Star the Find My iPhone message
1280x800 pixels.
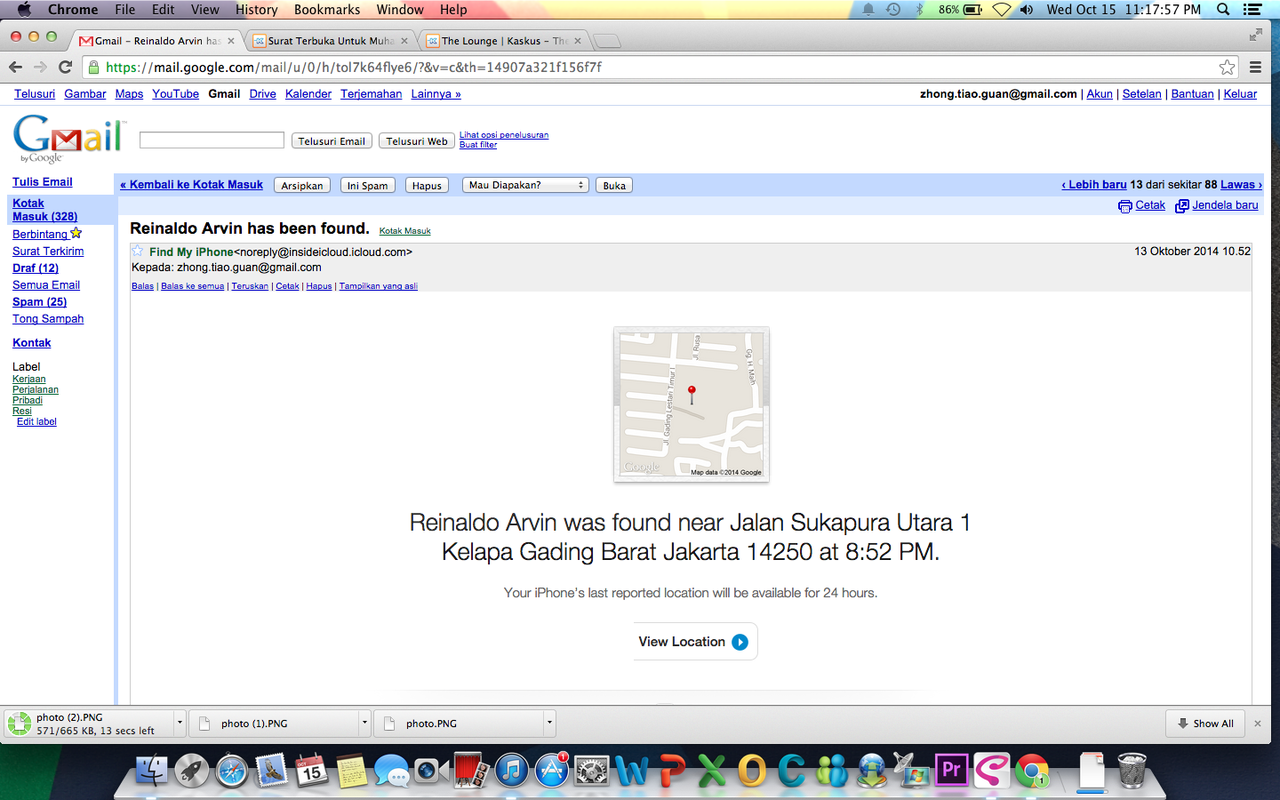click(x=138, y=251)
